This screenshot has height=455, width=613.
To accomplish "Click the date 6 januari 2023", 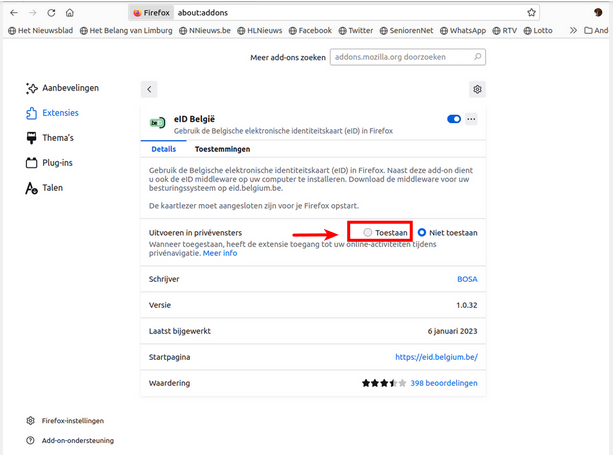I will point(452,331).
